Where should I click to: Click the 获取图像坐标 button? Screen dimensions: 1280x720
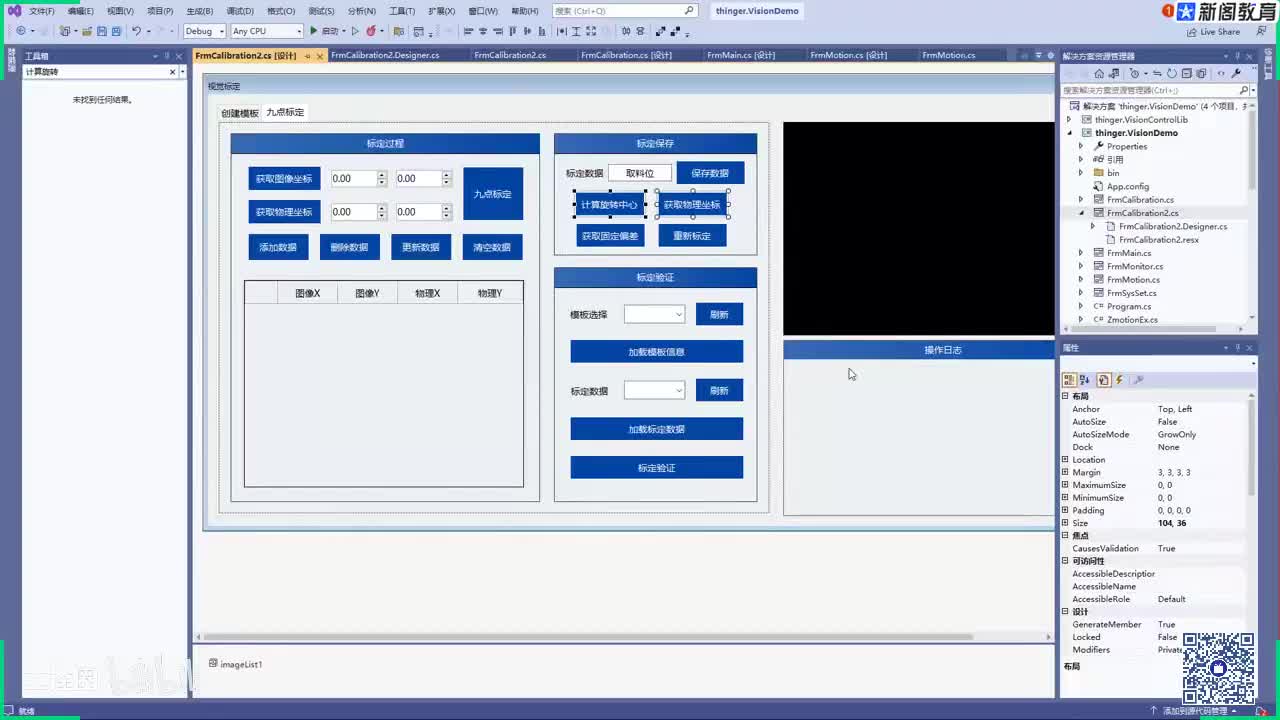coord(284,179)
